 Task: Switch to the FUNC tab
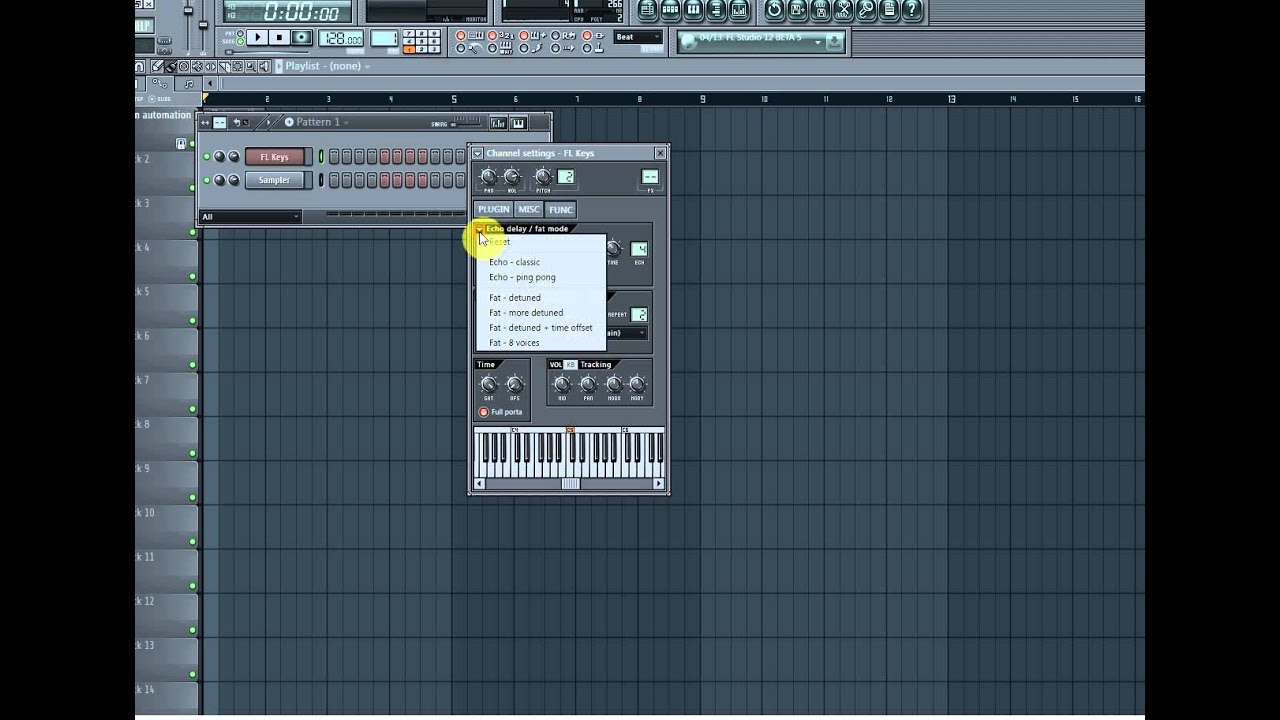point(560,210)
